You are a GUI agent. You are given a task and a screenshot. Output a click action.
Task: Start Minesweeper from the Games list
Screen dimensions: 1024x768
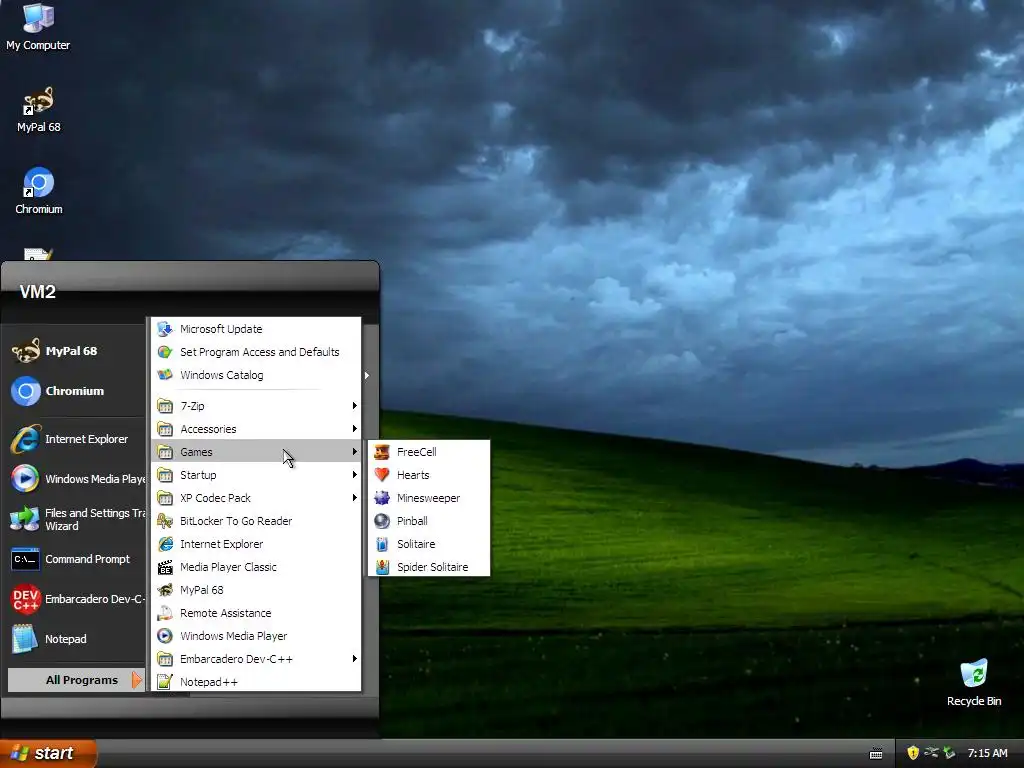428,498
